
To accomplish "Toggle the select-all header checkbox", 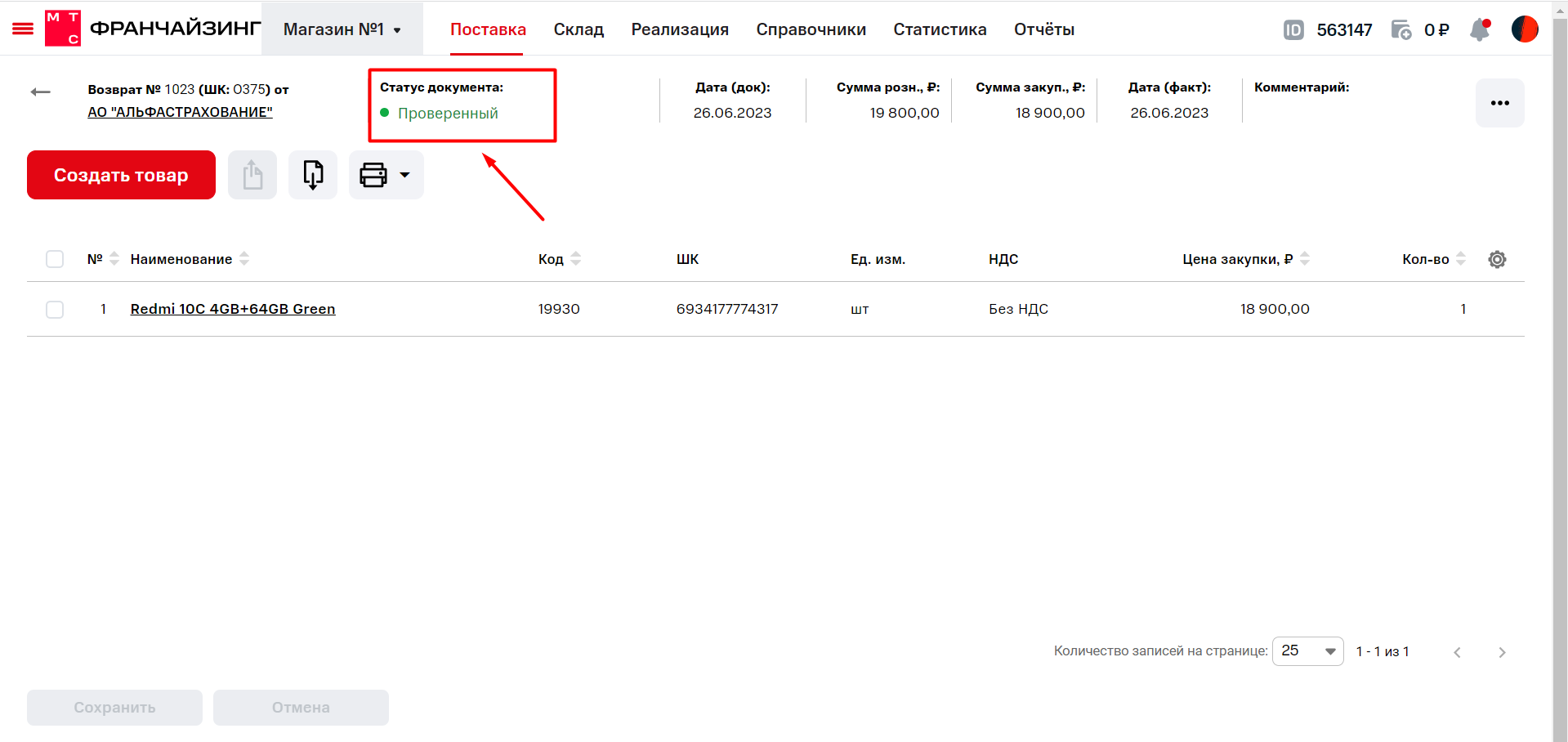I will click(55, 259).
